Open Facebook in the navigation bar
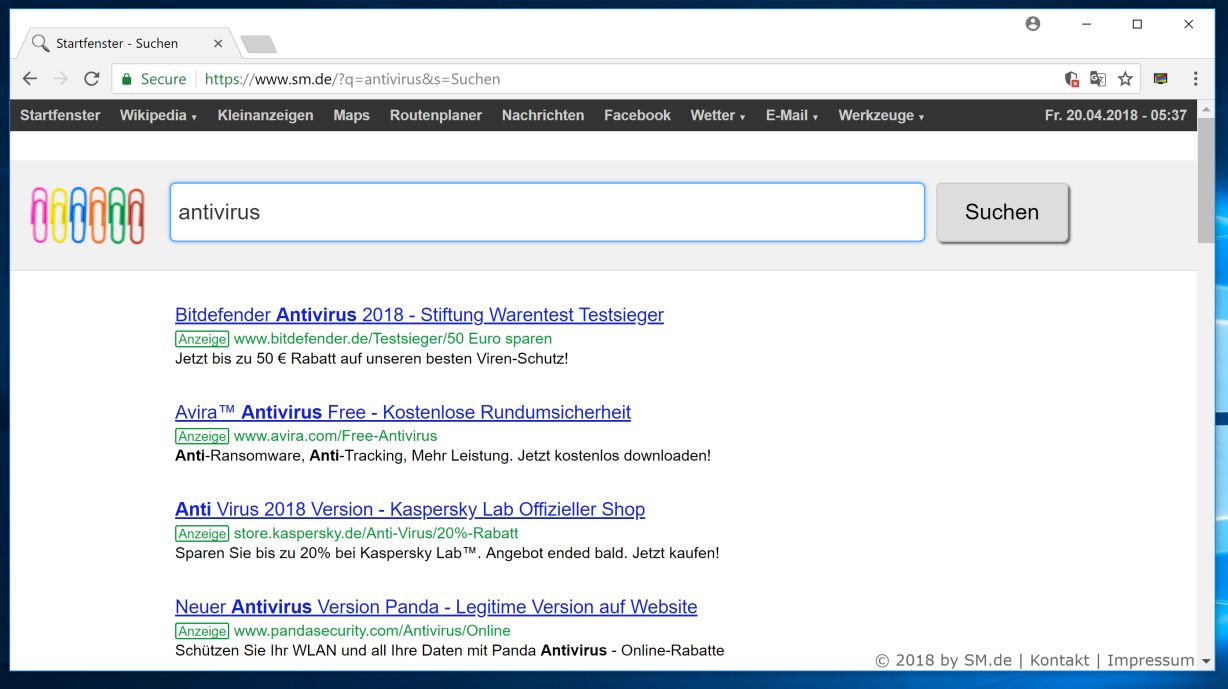The image size is (1228, 689). click(x=637, y=115)
